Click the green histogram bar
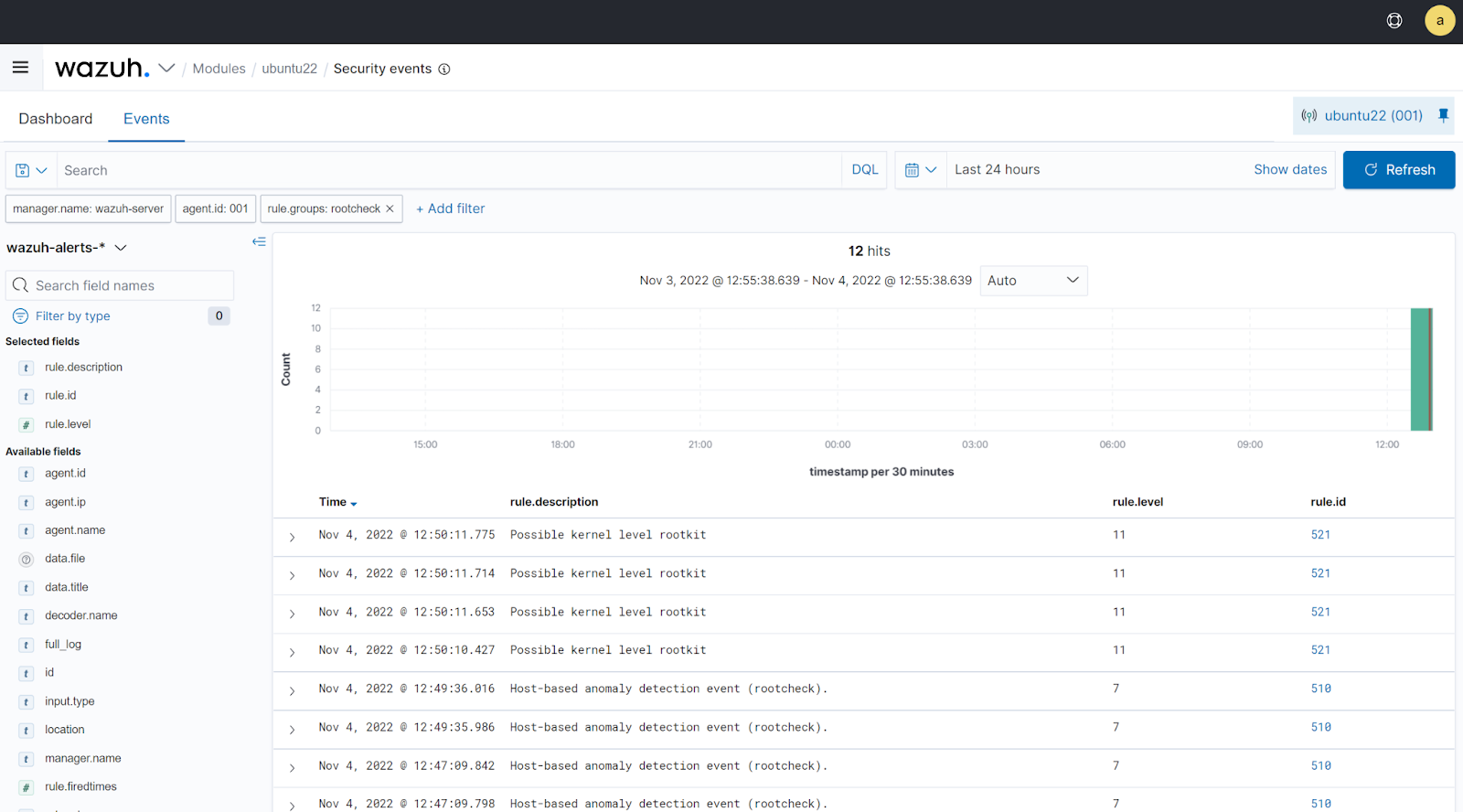This screenshot has width=1463, height=812. [1420, 369]
